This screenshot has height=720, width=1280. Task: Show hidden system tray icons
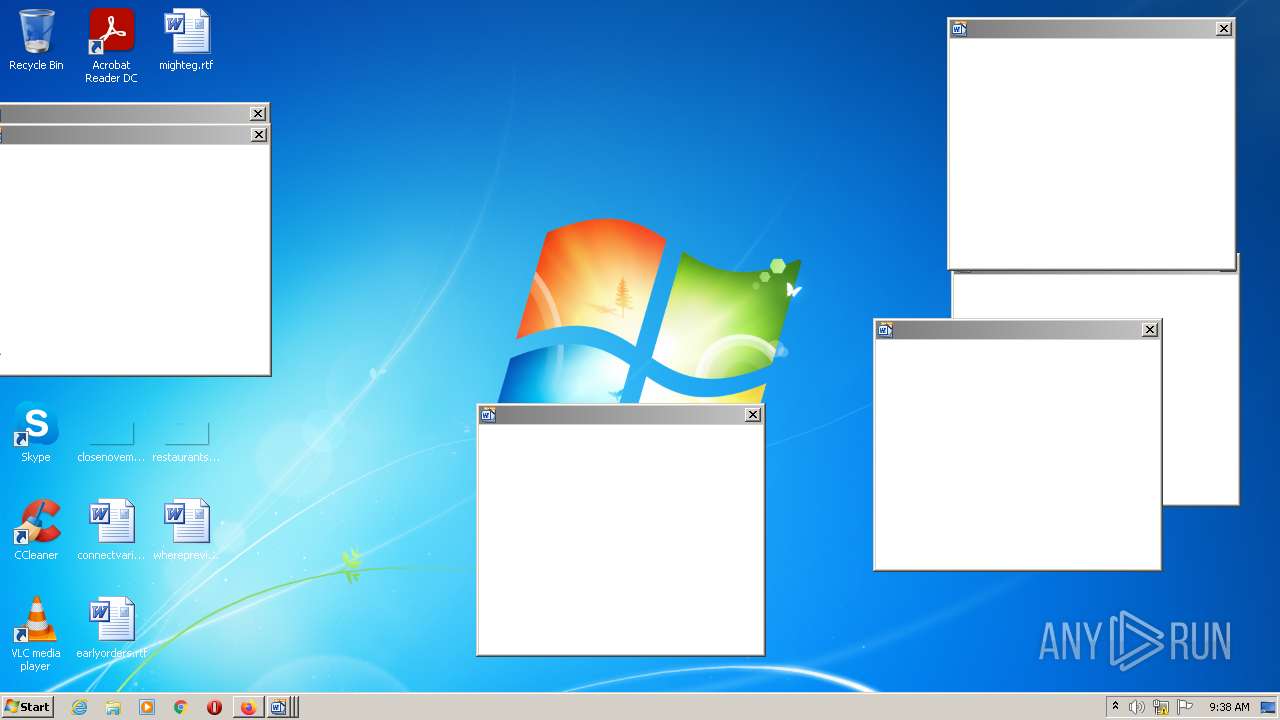click(x=1115, y=707)
